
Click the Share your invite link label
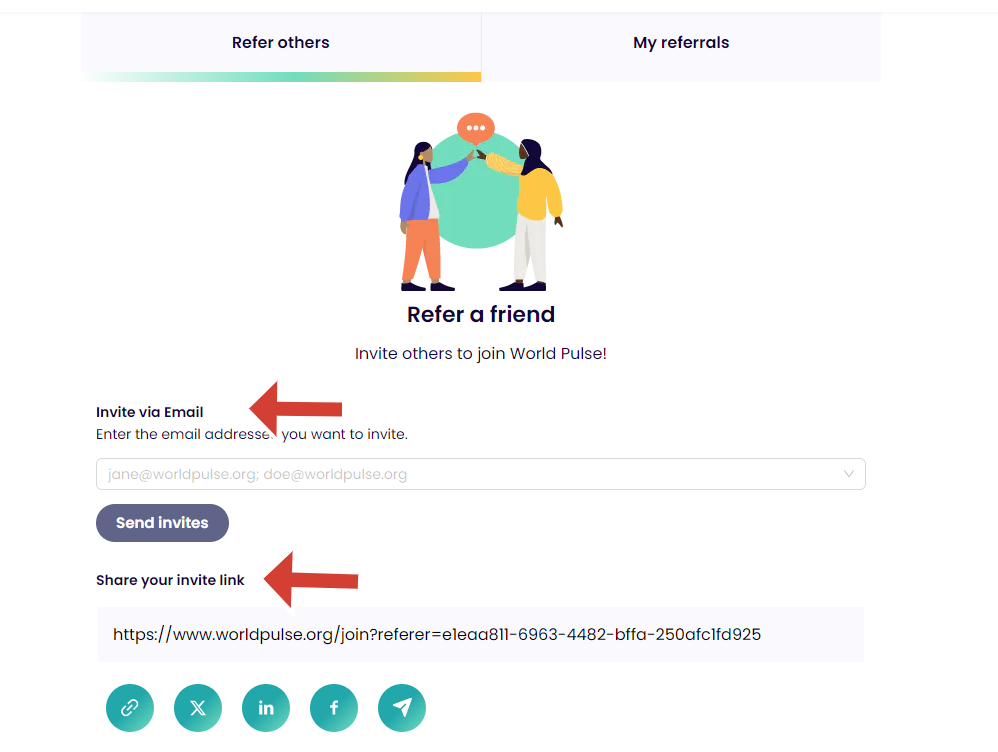tap(170, 580)
